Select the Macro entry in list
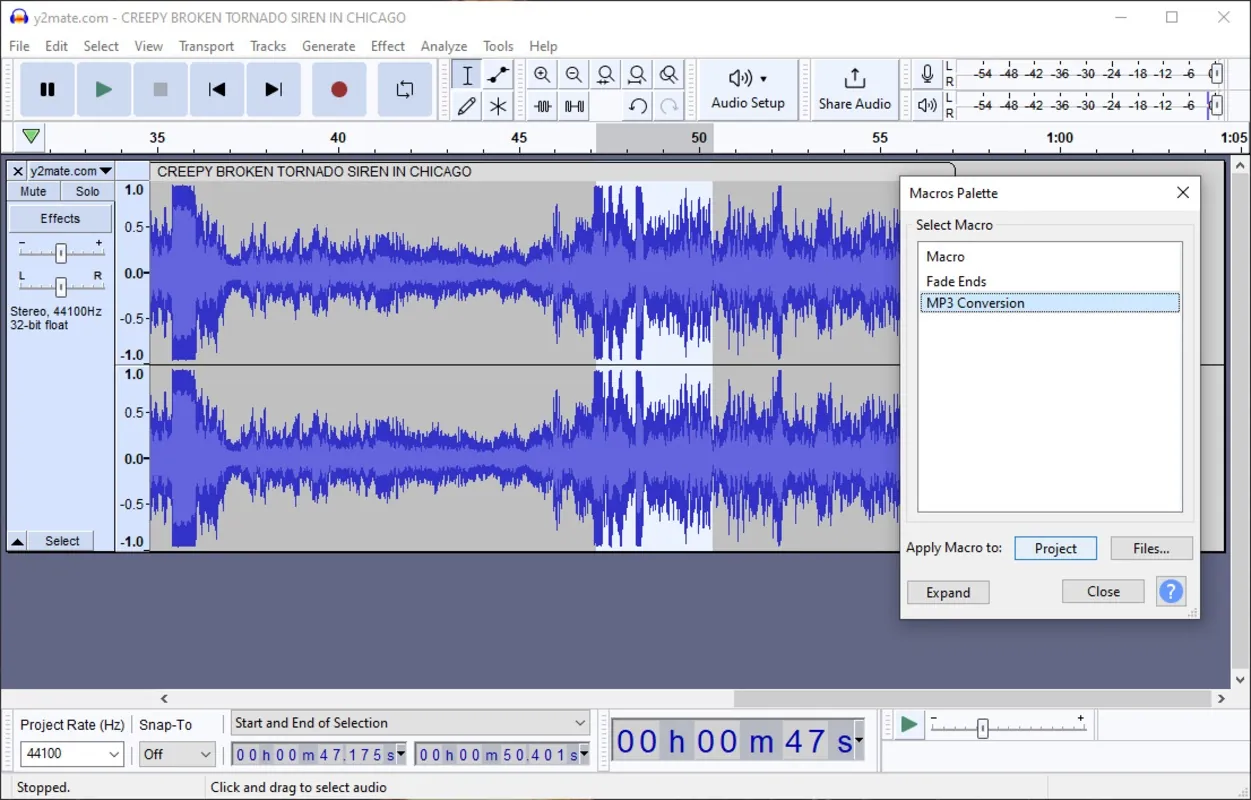The image size is (1251, 800). 1050,257
